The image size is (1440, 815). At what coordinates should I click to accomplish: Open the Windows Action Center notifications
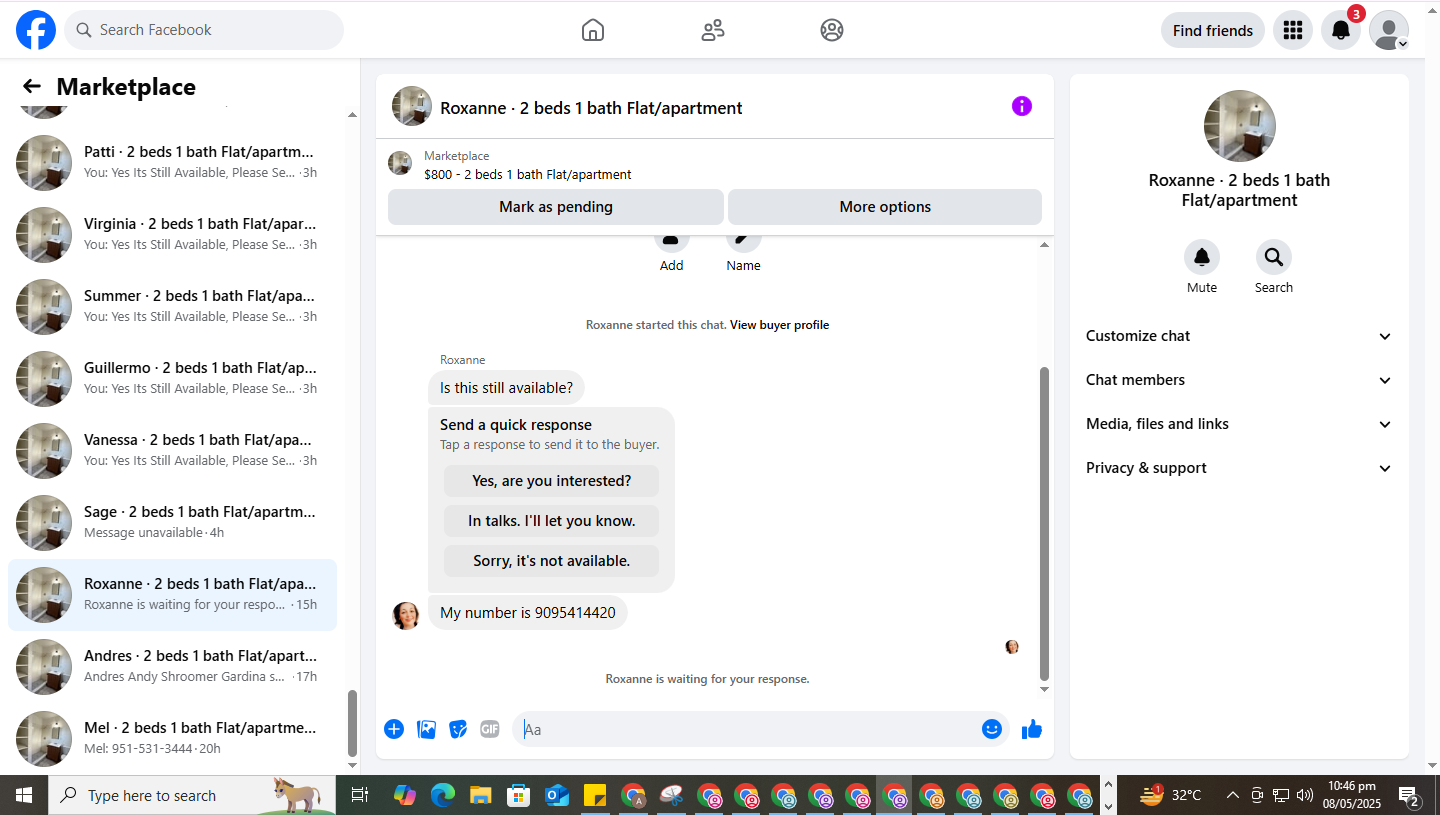click(x=1410, y=796)
